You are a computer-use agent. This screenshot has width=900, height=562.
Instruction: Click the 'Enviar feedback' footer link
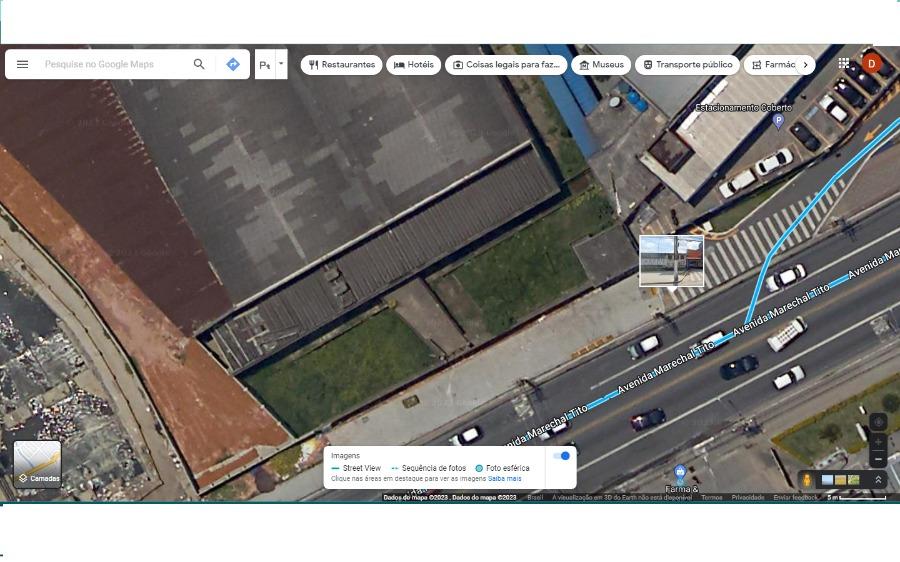795,498
